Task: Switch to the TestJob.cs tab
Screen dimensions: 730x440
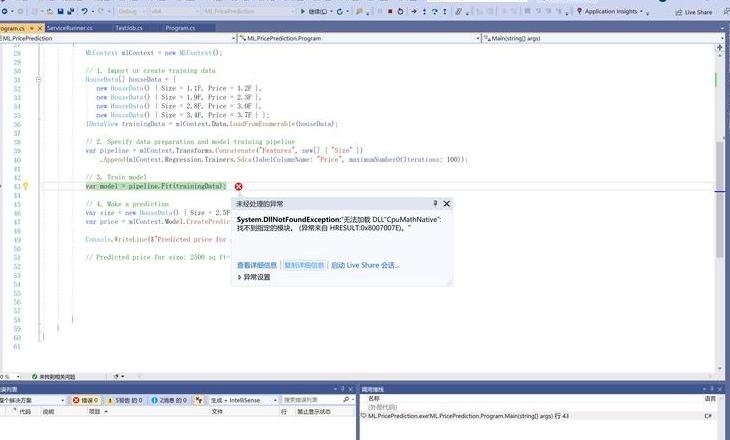Action: [129, 28]
